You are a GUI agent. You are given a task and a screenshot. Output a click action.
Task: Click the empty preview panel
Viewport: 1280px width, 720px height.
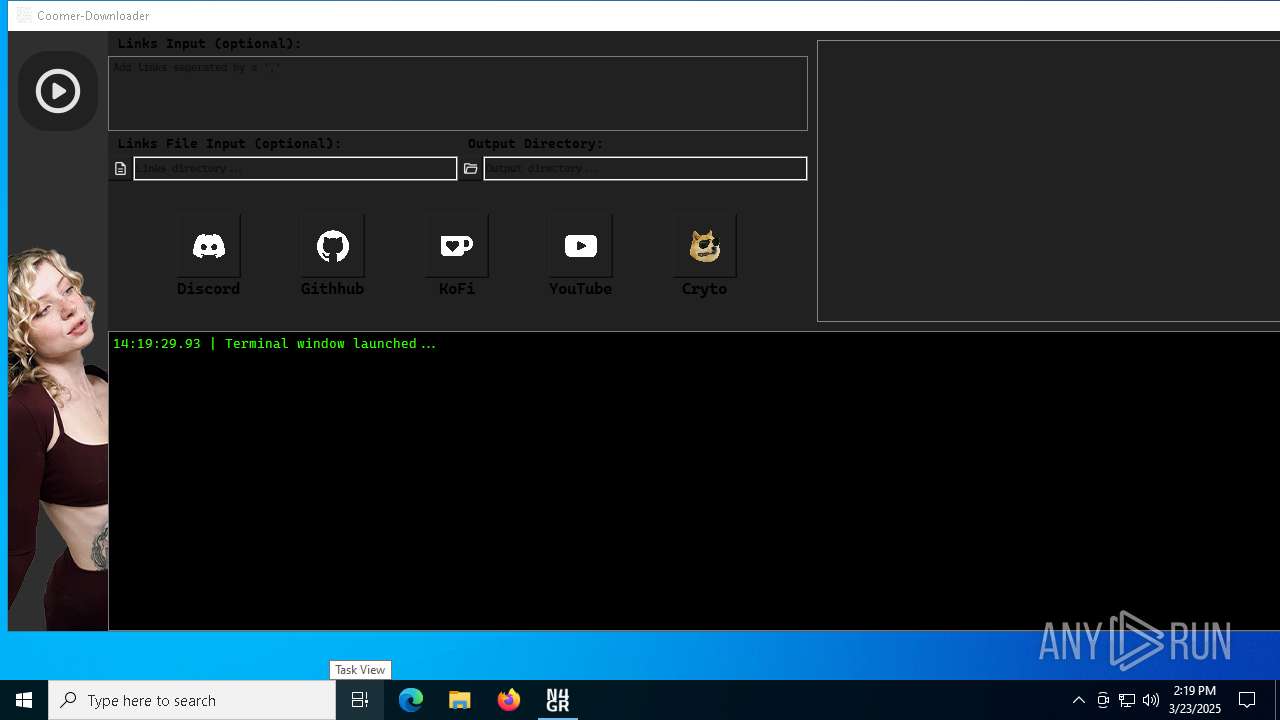1048,181
